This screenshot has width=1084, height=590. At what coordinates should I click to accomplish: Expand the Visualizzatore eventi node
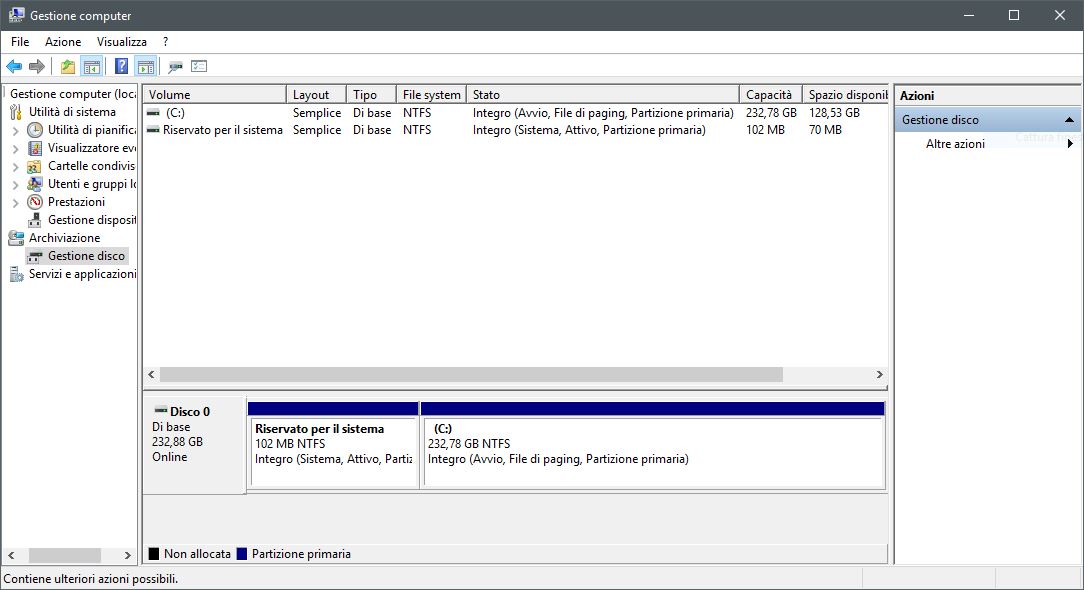[x=15, y=148]
